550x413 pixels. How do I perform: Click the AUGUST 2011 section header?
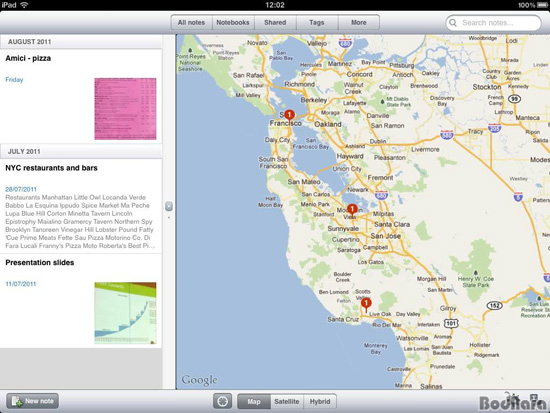coord(81,42)
